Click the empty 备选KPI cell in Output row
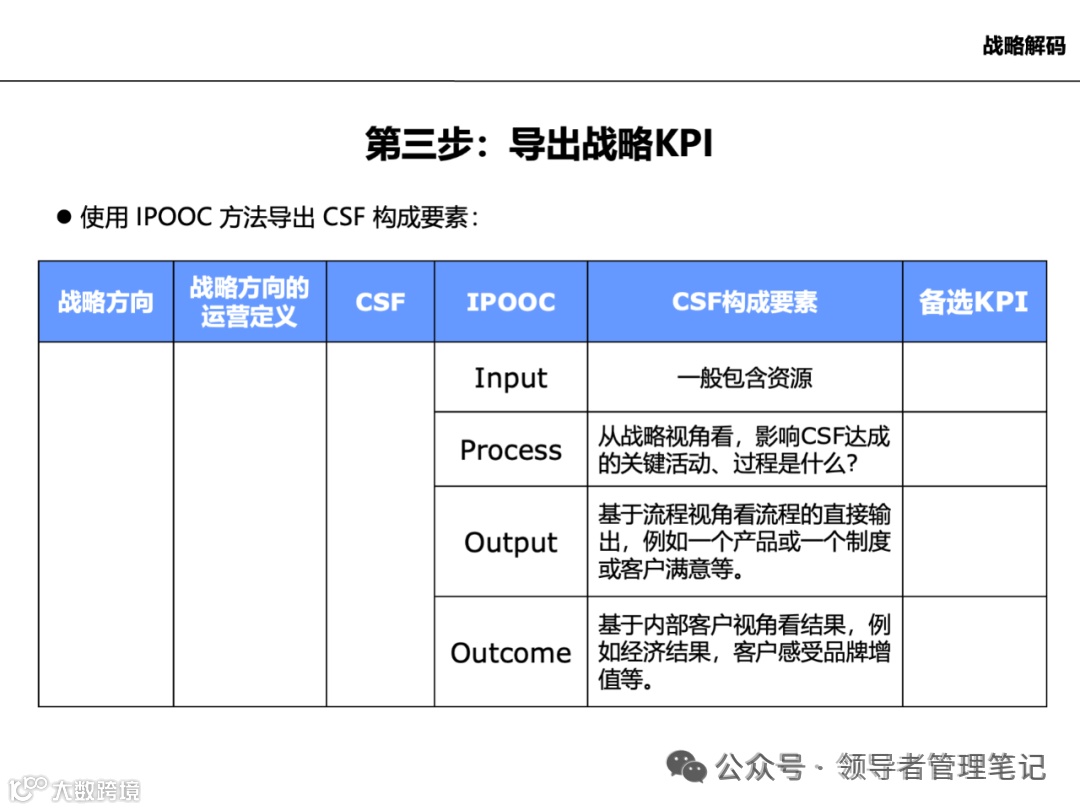 (975, 542)
